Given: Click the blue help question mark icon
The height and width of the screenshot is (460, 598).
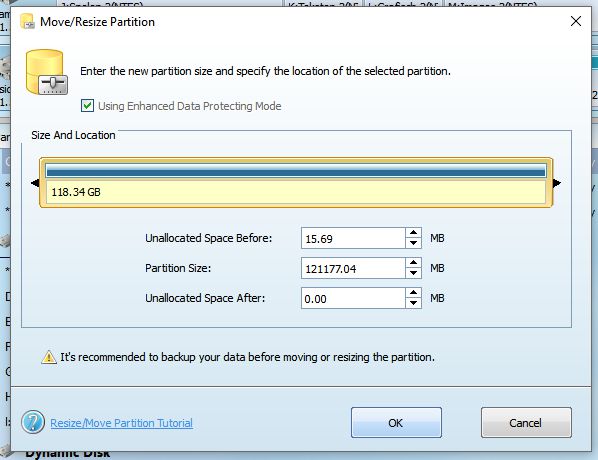Looking at the screenshot, I should [33, 422].
